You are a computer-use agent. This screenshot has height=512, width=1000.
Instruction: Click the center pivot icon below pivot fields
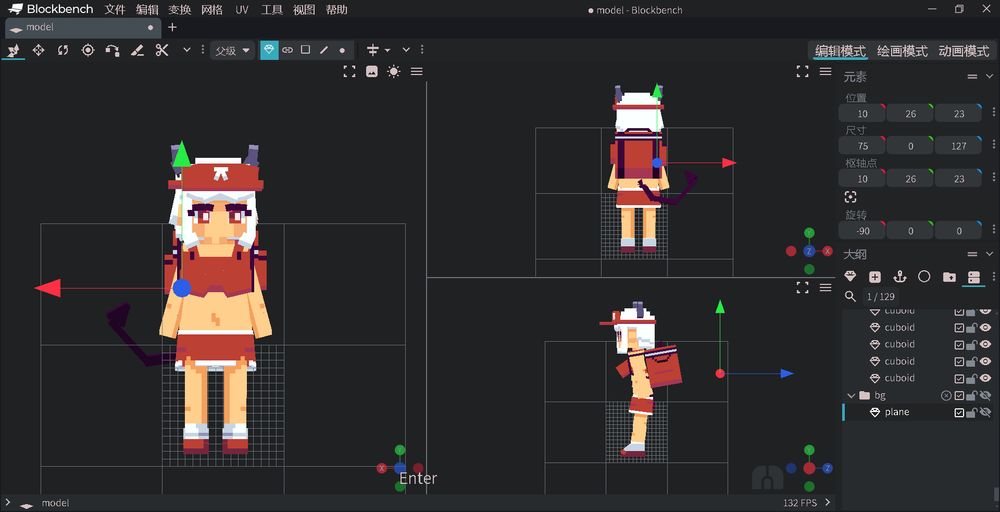850,197
